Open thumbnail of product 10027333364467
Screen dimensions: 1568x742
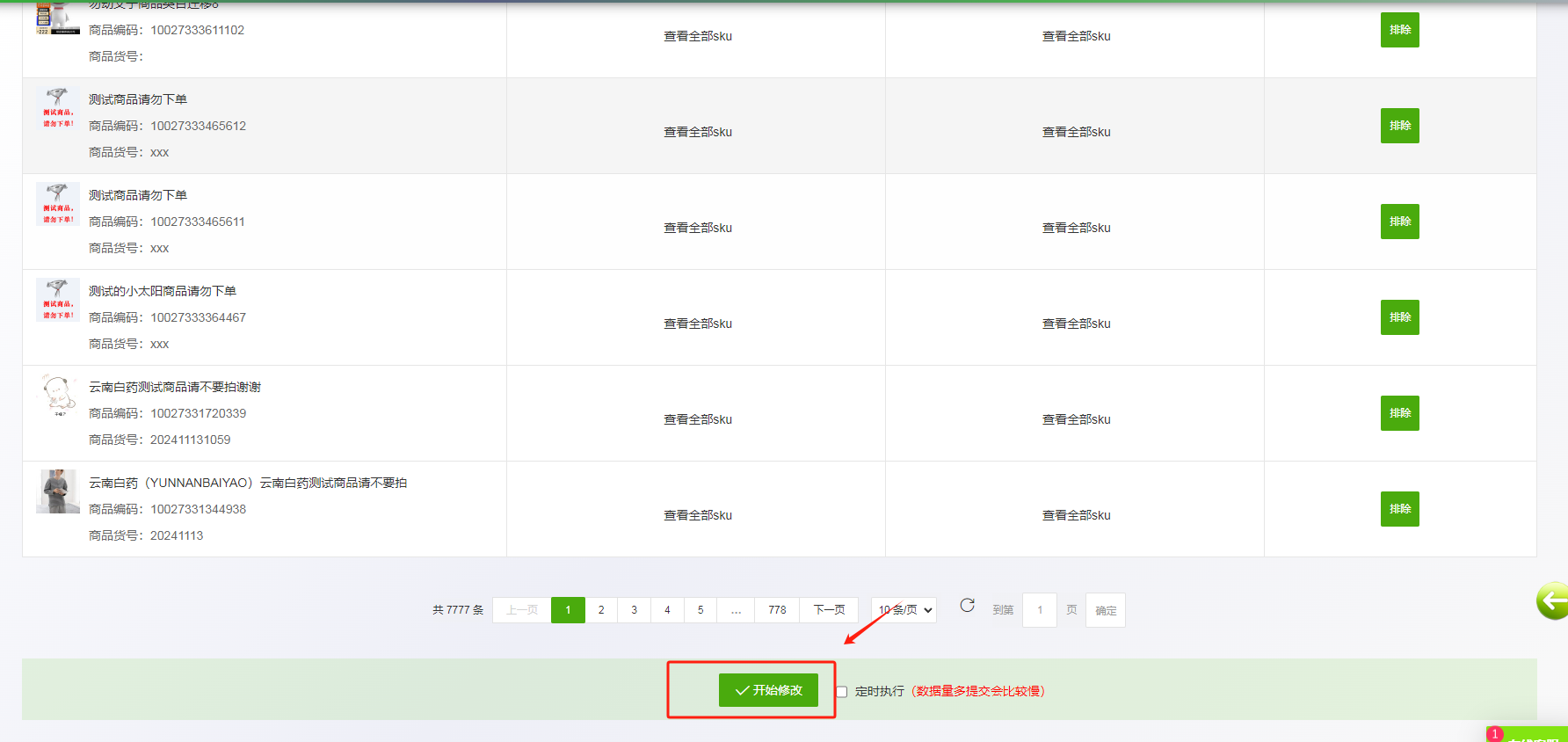point(58,300)
